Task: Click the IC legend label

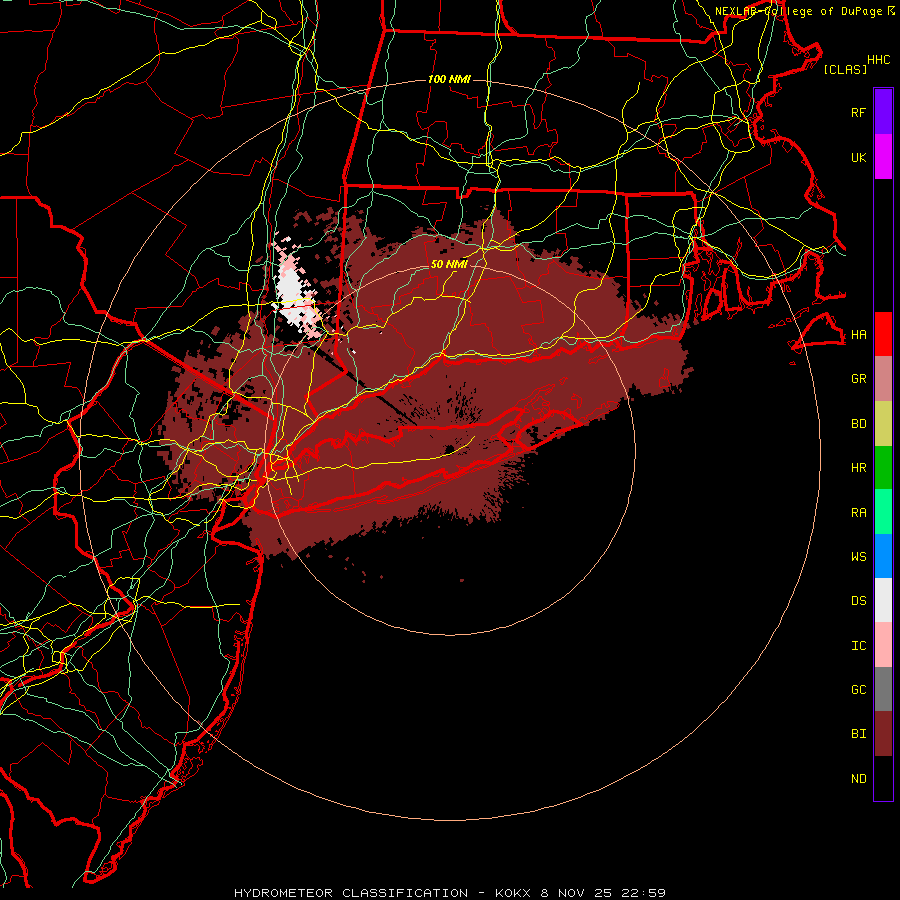Action: [x=858, y=646]
